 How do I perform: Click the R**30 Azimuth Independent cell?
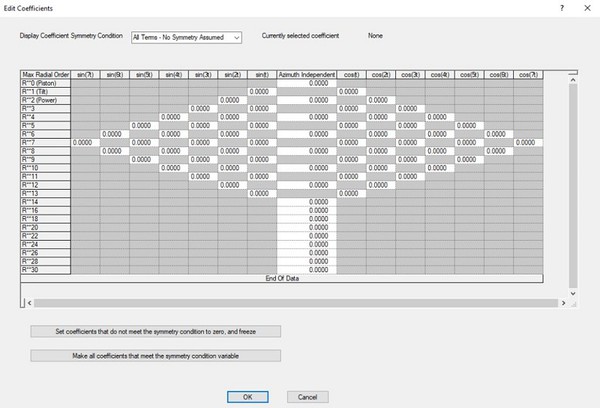click(307, 269)
